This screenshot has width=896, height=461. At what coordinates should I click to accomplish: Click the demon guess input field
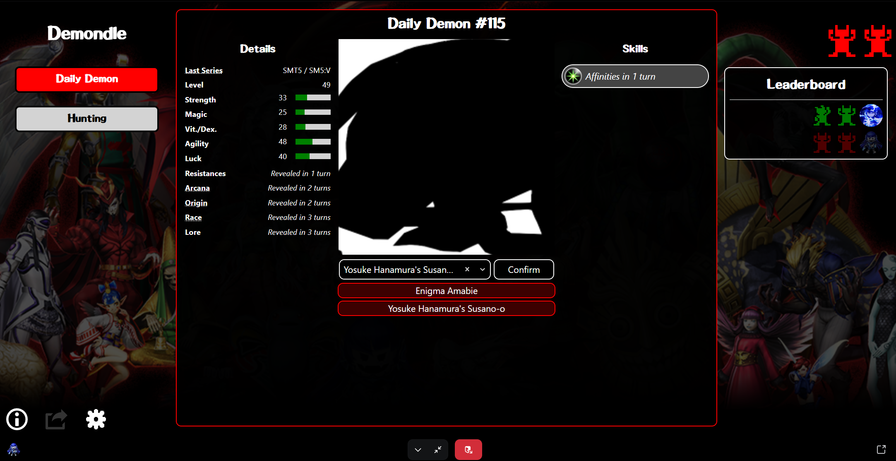pyautogui.click(x=414, y=269)
